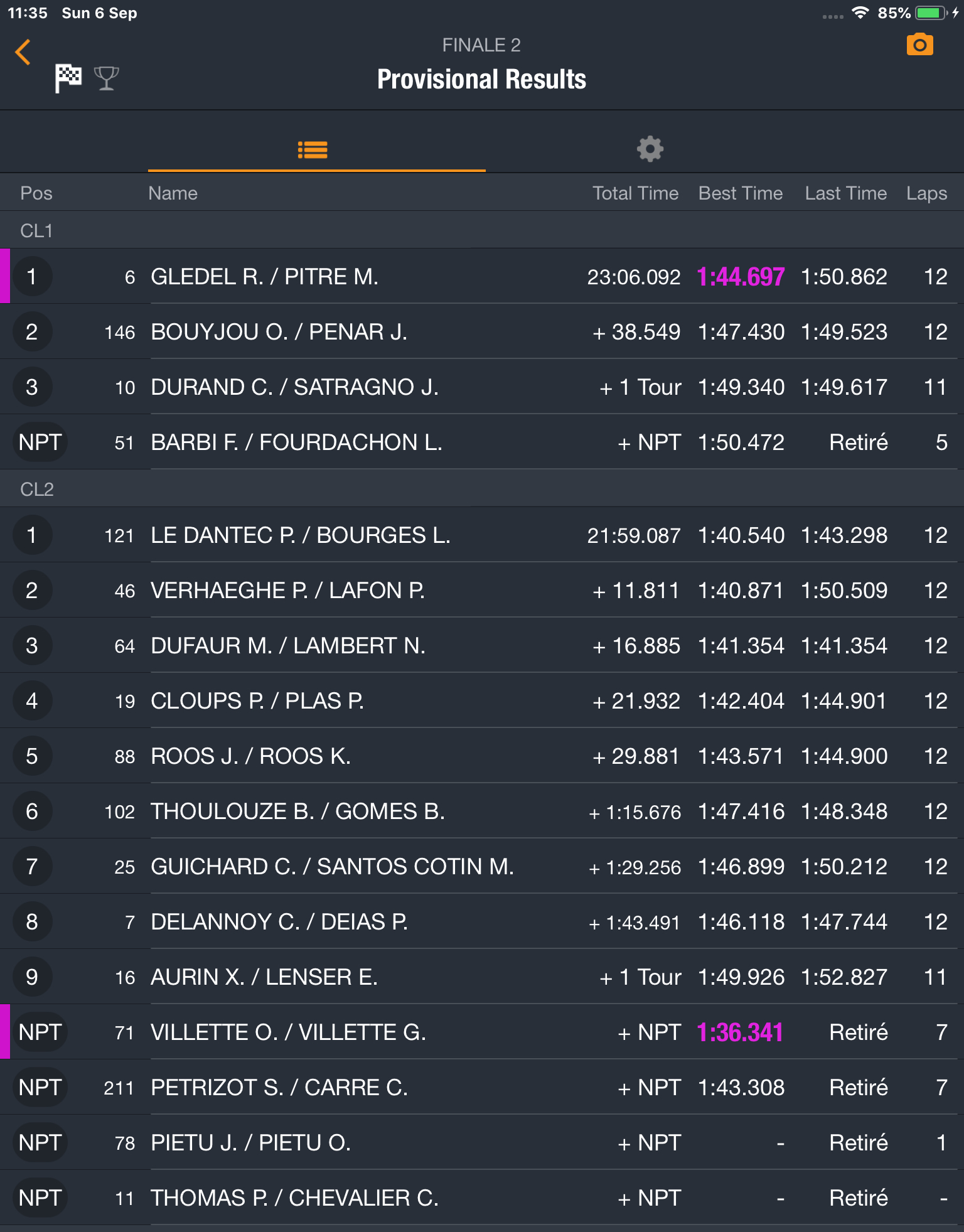Sort by Total Time column header
Viewport: 964px width, 1232px height.
(635, 193)
